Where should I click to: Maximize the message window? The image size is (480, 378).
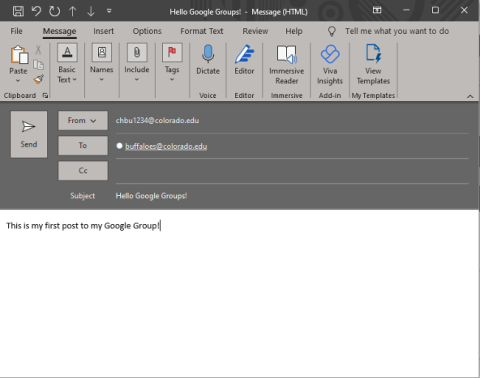coord(435,10)
